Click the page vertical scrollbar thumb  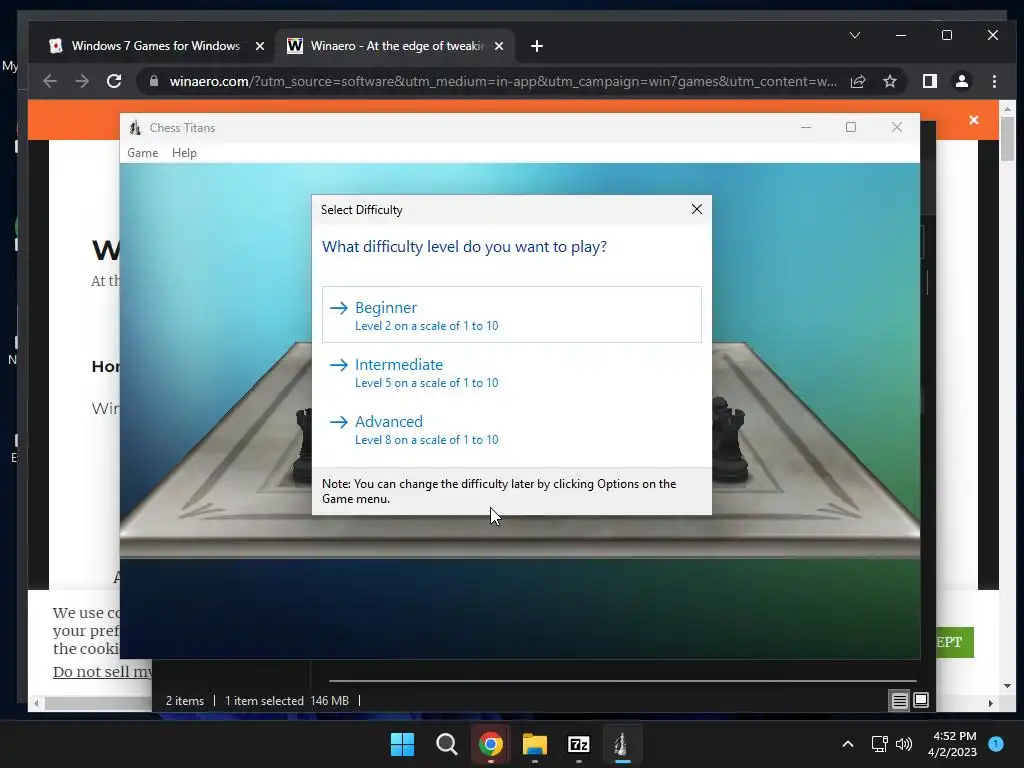1007,138
